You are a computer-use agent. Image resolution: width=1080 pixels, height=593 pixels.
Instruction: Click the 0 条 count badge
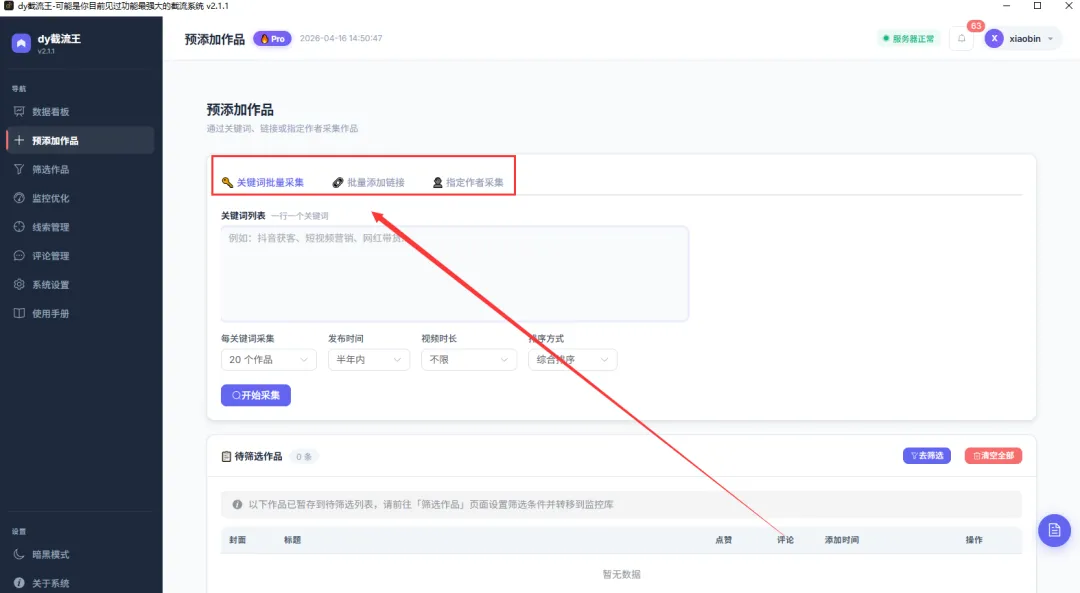(304, 457)
